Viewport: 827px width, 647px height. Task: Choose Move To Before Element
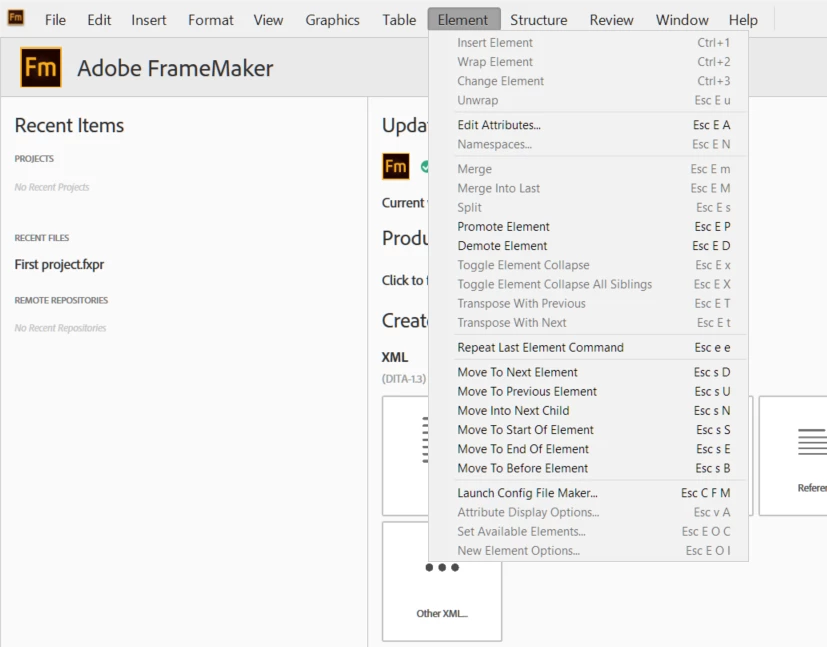click(589, 468)
